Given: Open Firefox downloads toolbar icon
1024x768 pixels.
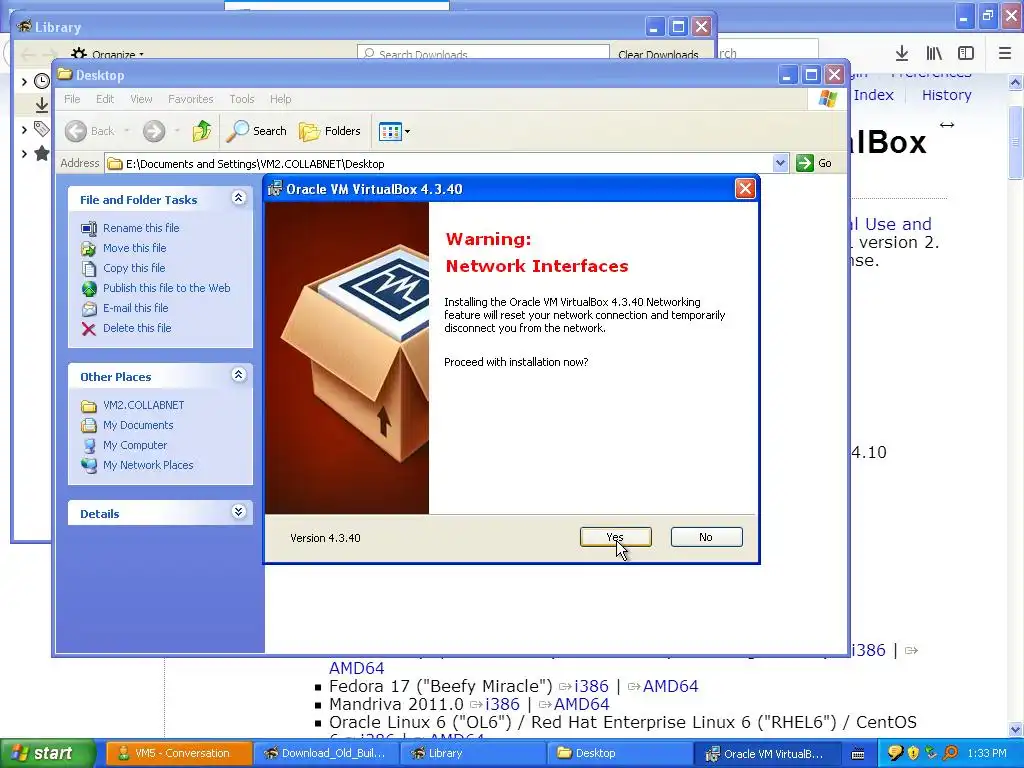Looking at the screenshot, I should [902, 53].
